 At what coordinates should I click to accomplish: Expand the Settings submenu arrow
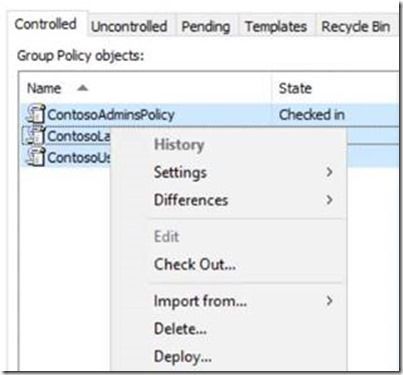coord(329,172)
